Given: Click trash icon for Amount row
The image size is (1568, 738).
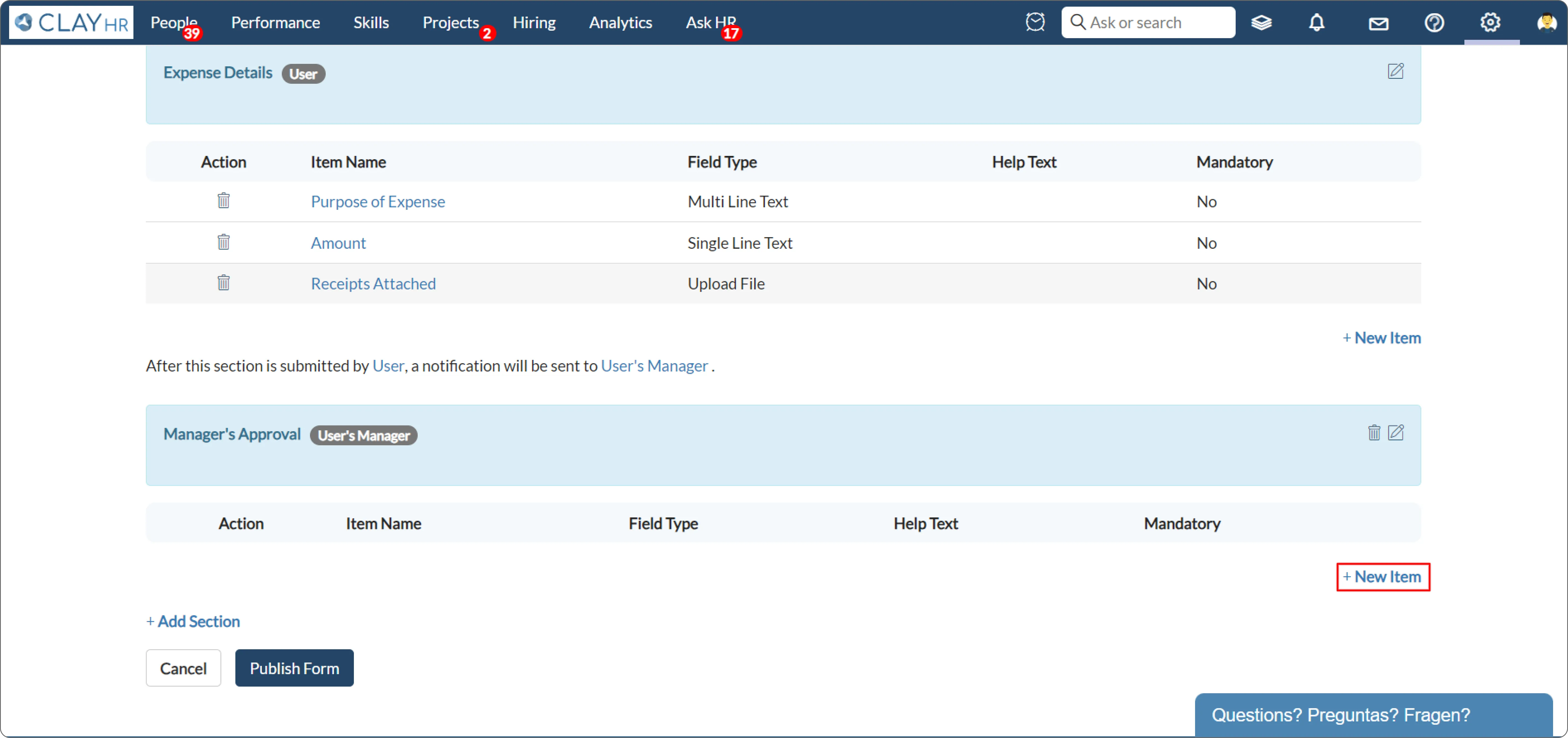Looking at the screenshot, I should [223, 242].
